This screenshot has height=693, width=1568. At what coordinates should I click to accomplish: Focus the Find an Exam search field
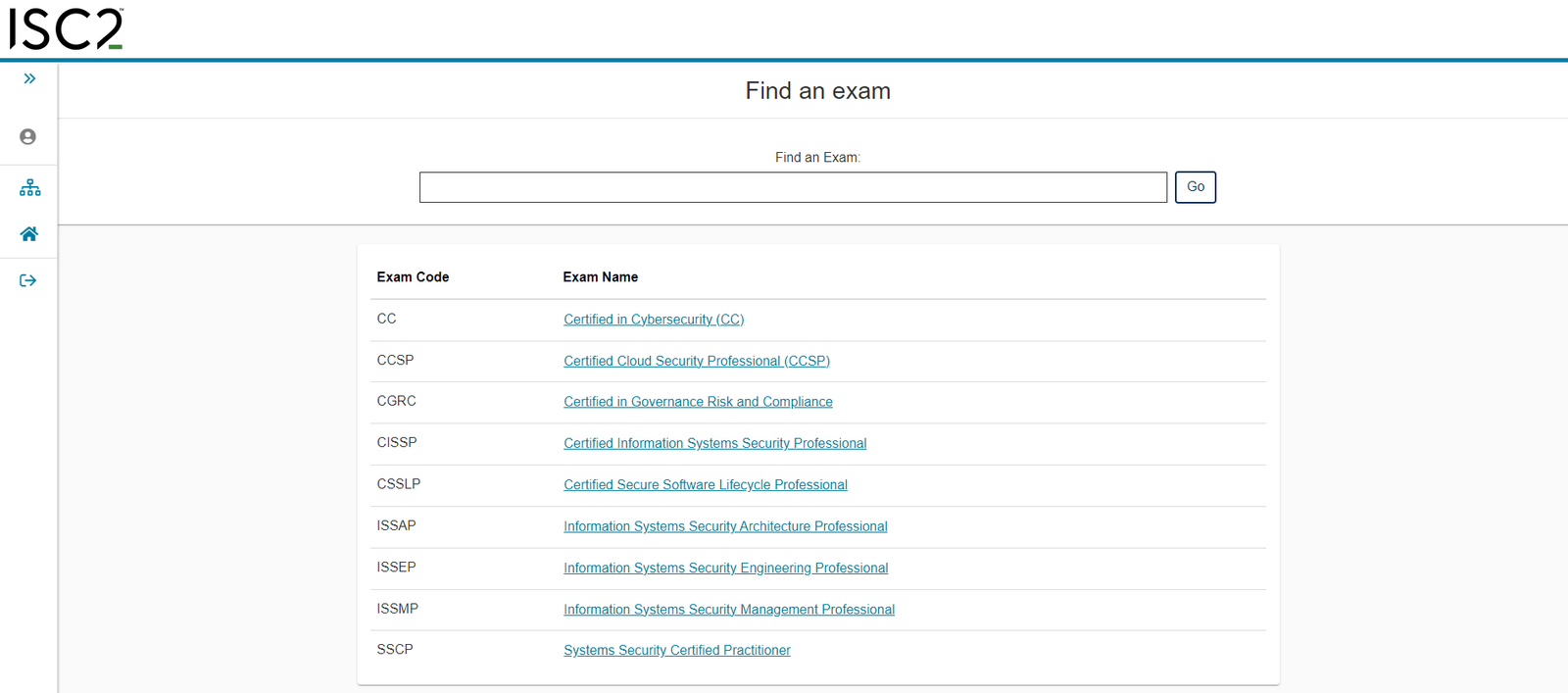pos(793,187)
